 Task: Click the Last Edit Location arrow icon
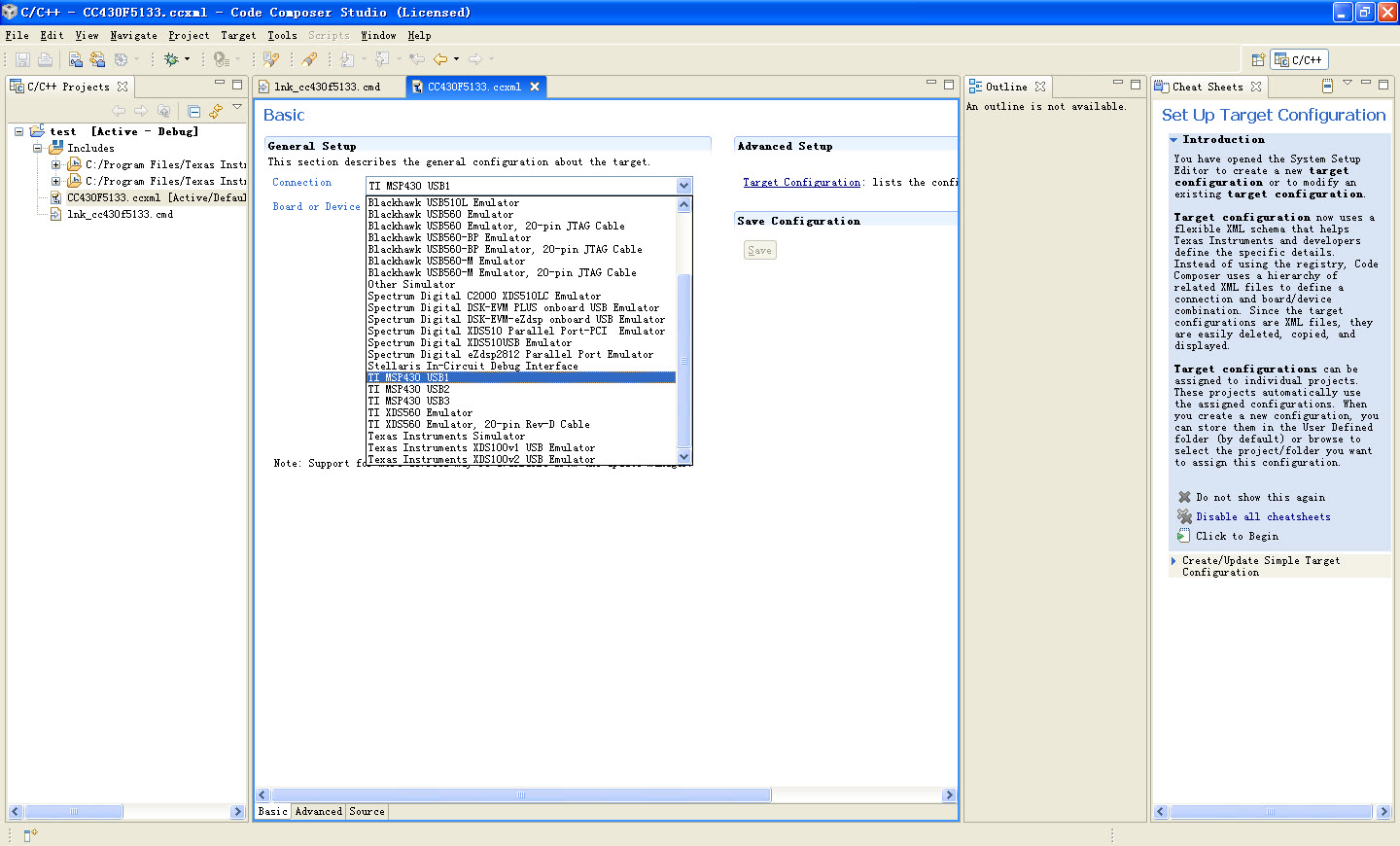pyautogui.click(x=417, y=59)
